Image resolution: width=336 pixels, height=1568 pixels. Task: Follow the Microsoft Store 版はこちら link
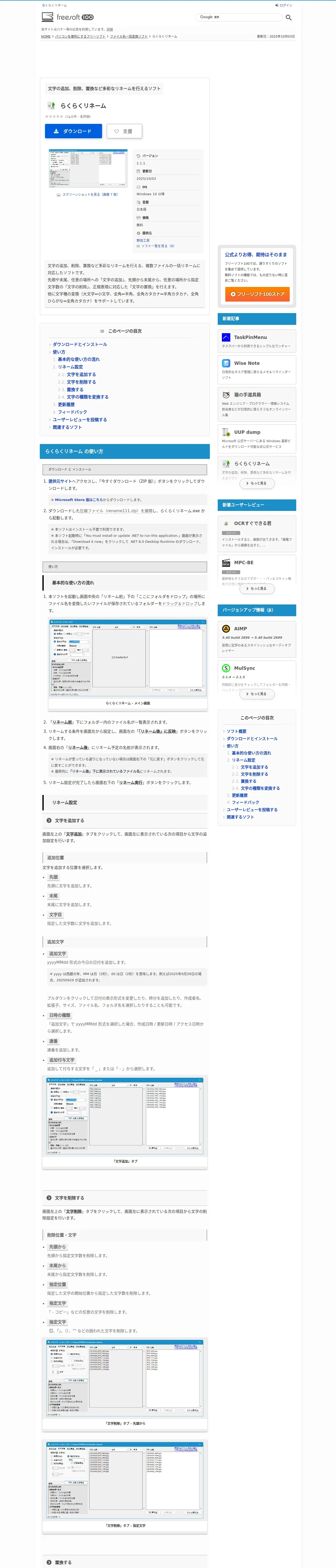(79, 500)
